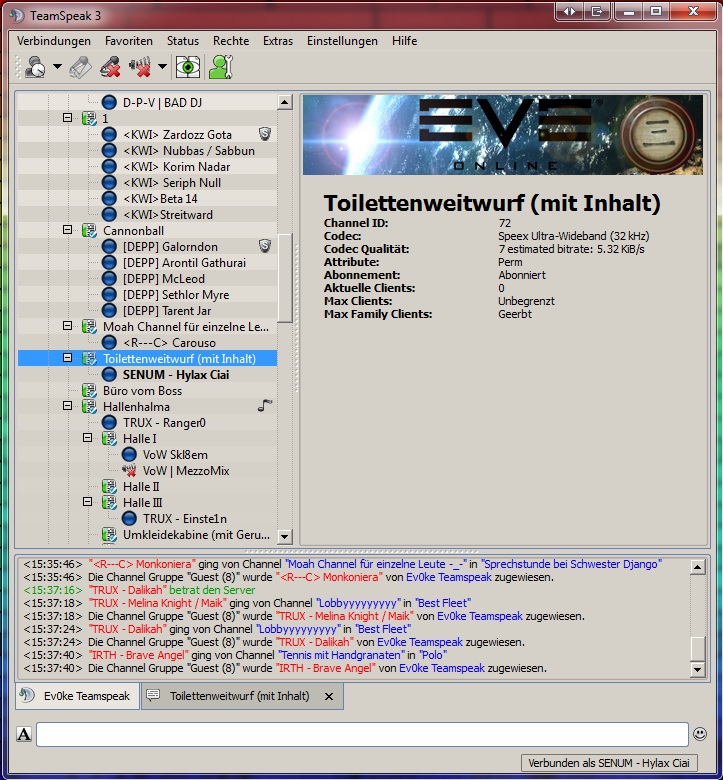The width and height of the screenshot is (723, 780).
Task: Click the chat tab speech bubble icon
Action: (153, 694)
